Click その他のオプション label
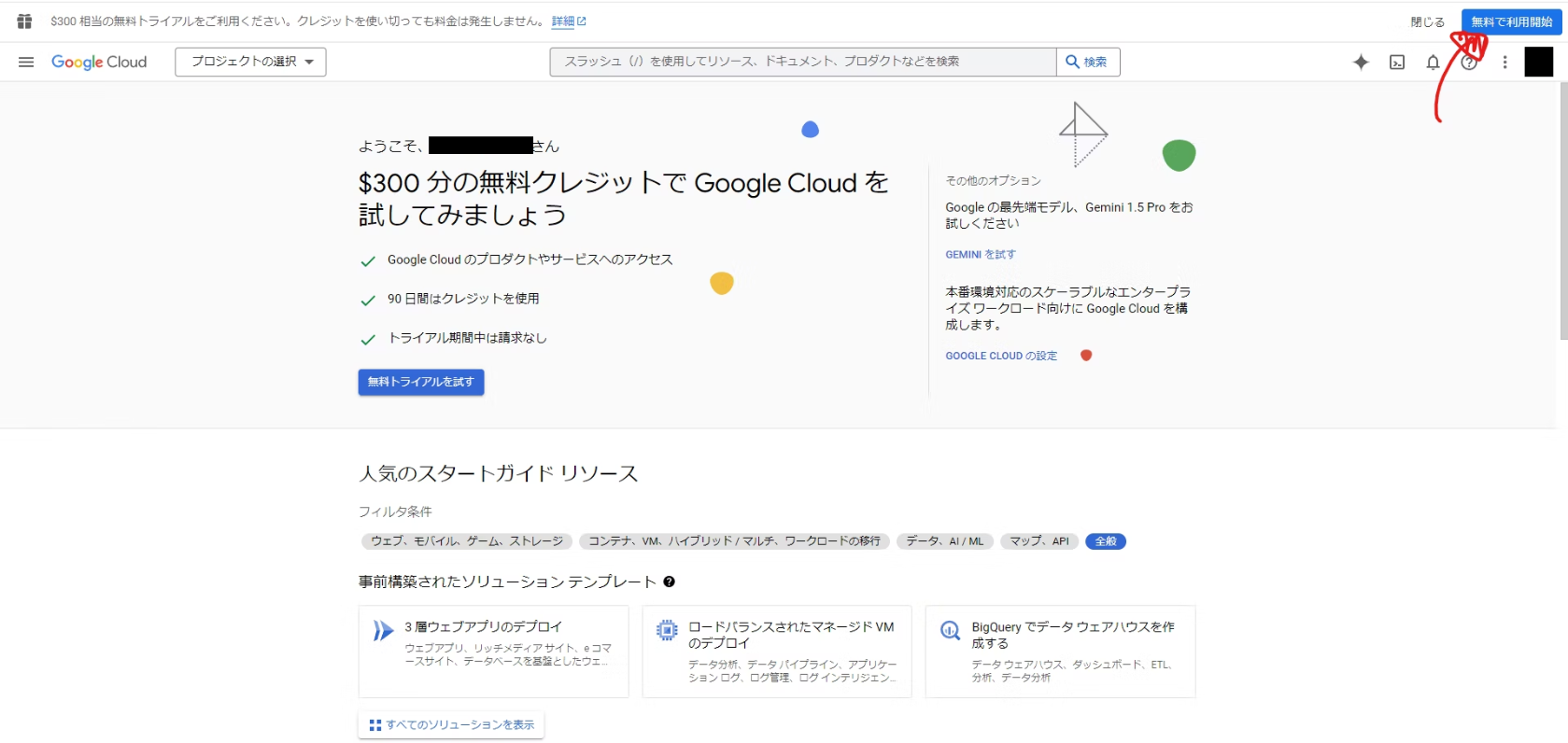 (993, 180)
